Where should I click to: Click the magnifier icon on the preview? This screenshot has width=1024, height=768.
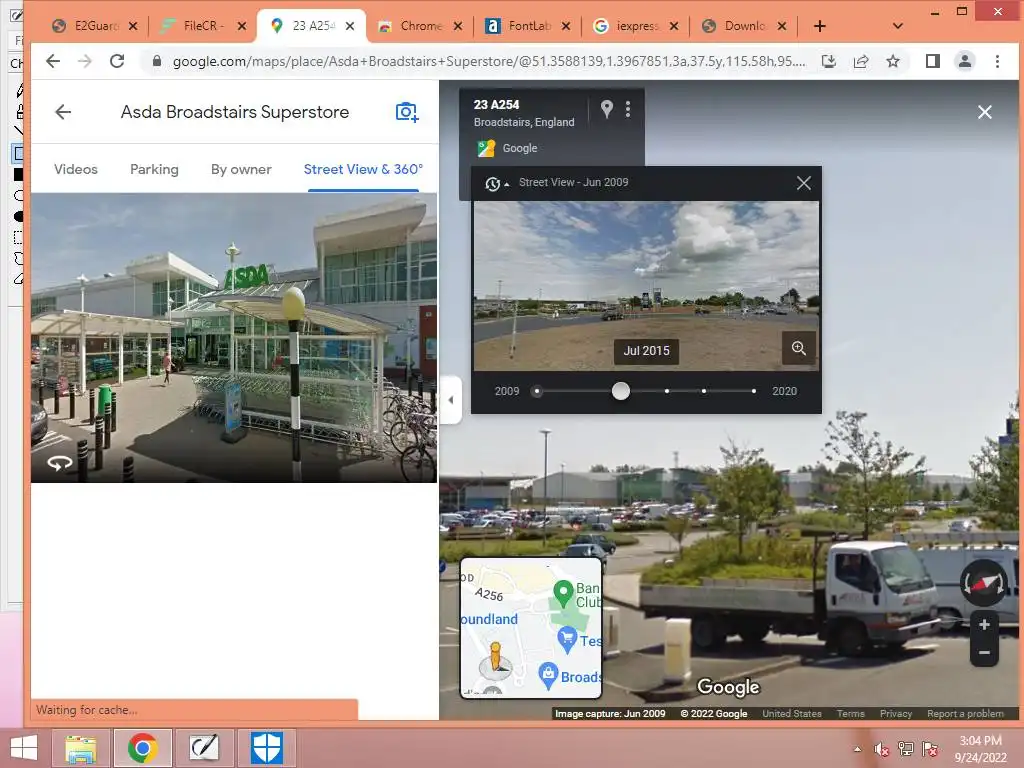pyautogui.click(x=799, y=348)
